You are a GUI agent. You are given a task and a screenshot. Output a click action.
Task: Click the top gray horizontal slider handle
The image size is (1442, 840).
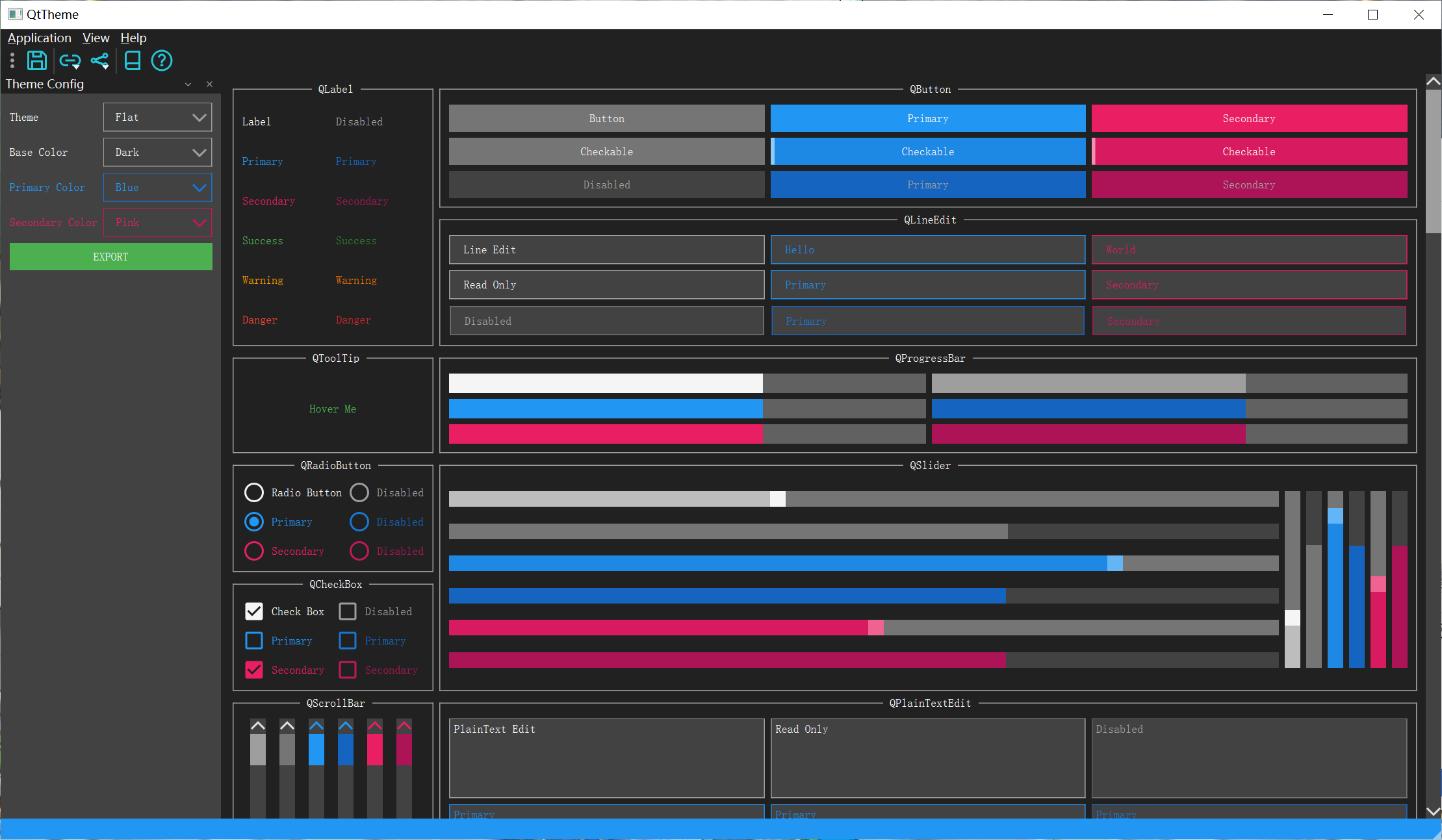coord(777,499)
